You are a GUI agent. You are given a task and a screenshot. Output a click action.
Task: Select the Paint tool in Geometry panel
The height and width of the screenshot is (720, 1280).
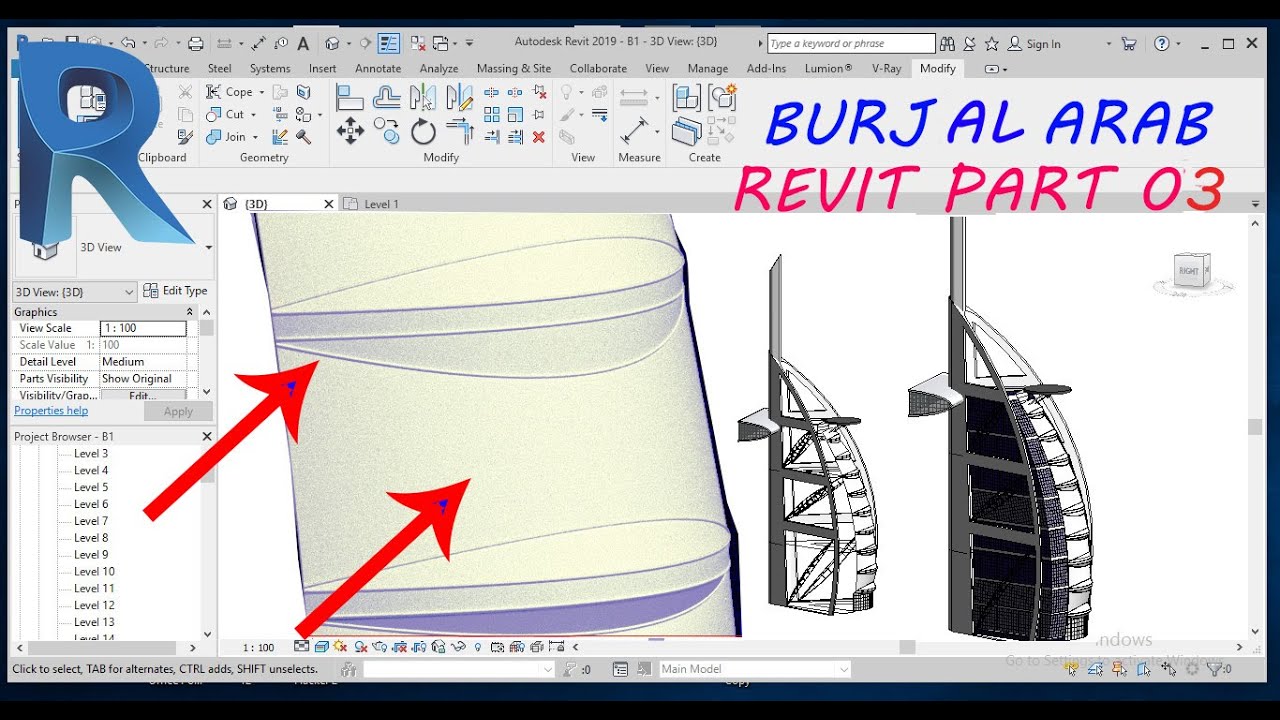(x=304, y=114)
